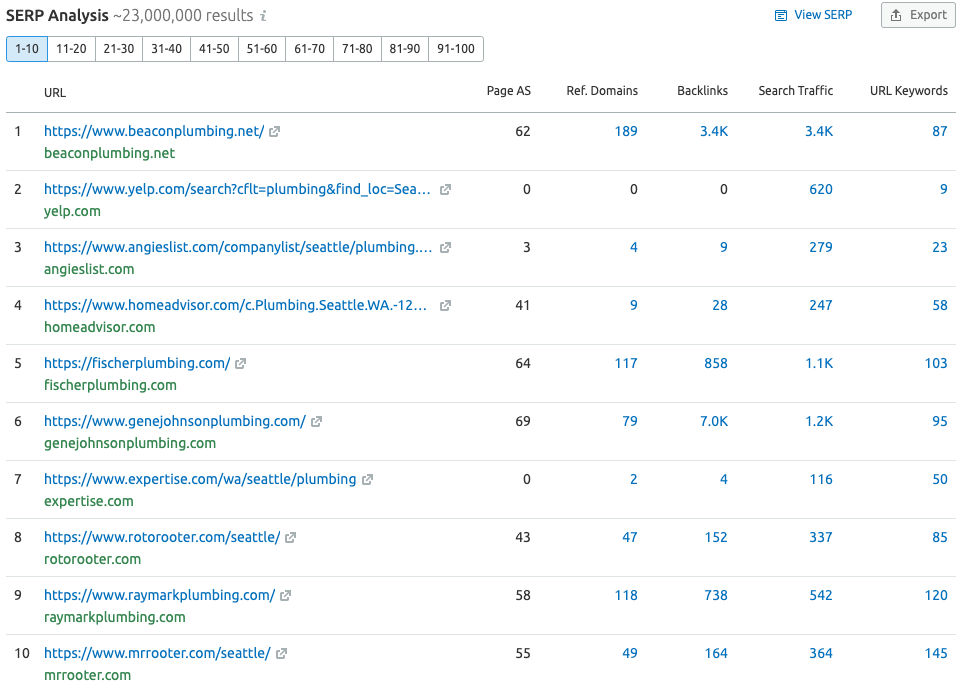Screen dimensions: 963x693
Task: Click the Search Traffic column header
Action: click(x=796, y=91)
